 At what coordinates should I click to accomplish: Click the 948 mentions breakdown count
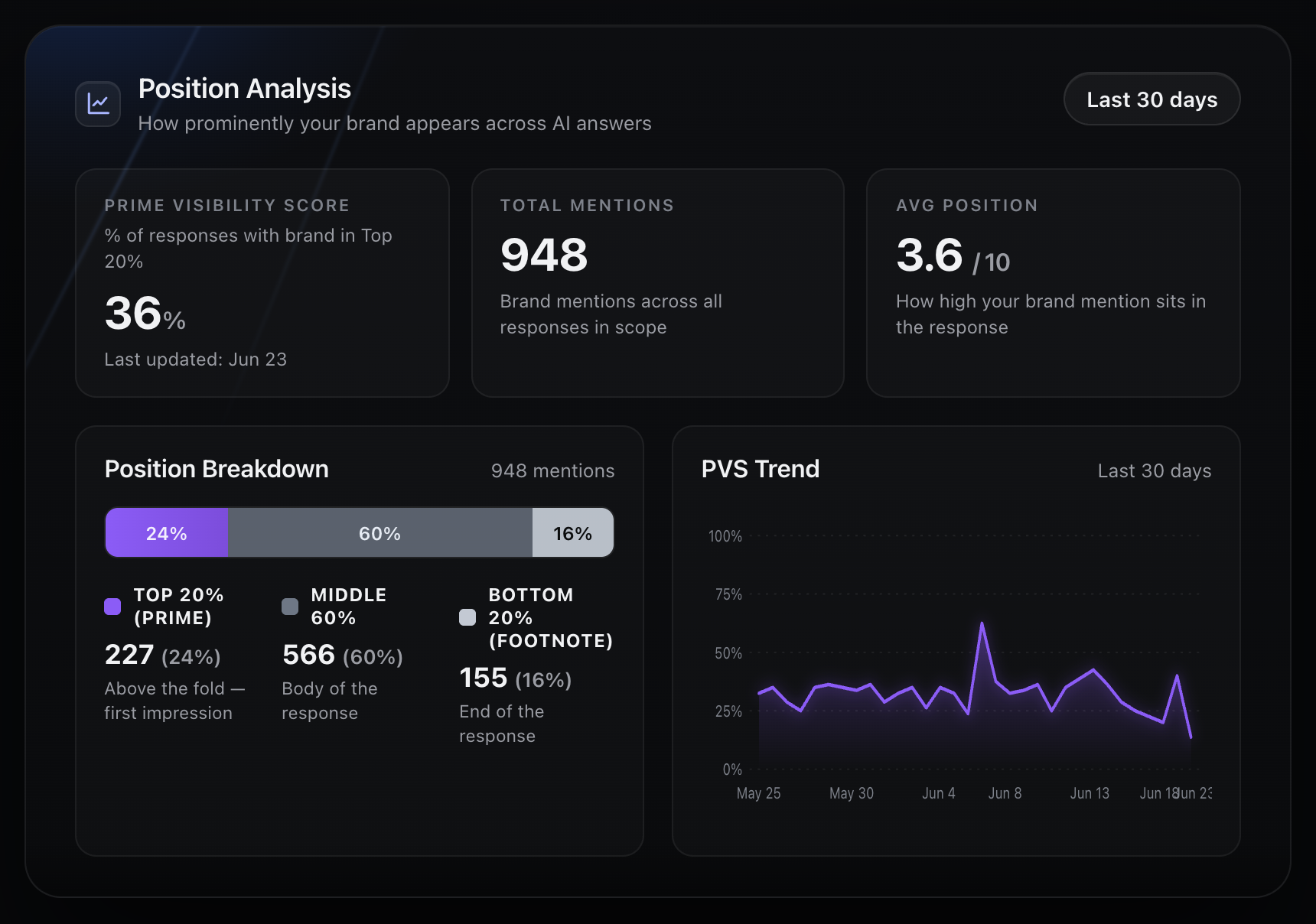pos(553,471)
